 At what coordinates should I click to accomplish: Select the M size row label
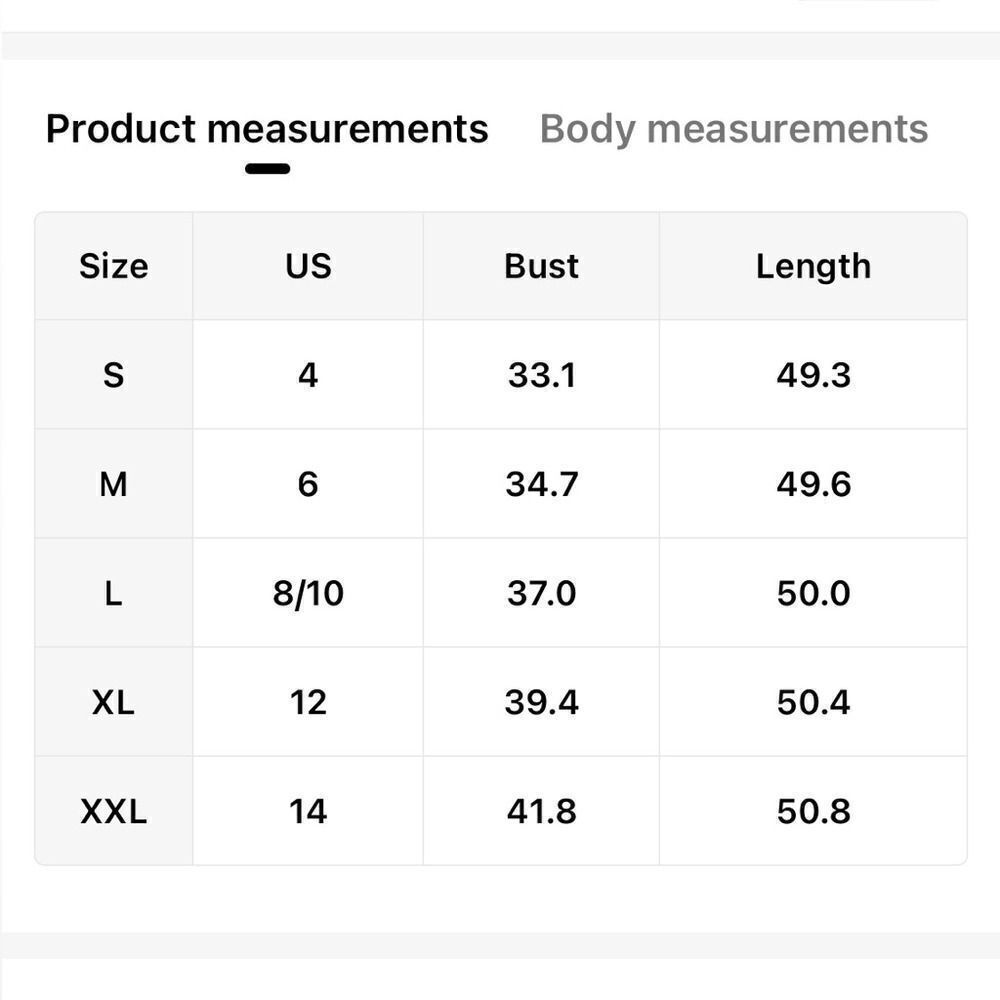click(114, 484)
